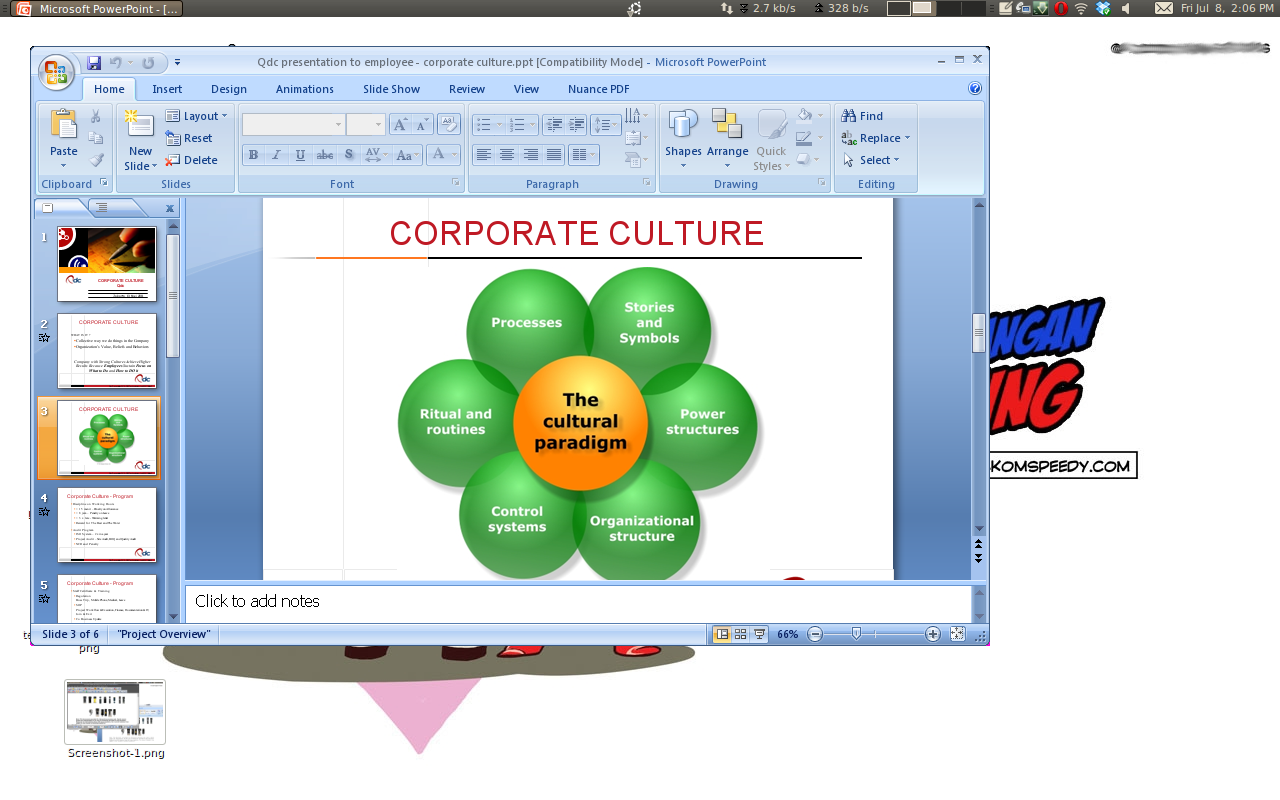Image resolution: width=1280 pixels, height=800 pixels.
Task: Align text right in Paragraph group
Action: [530, 155]
